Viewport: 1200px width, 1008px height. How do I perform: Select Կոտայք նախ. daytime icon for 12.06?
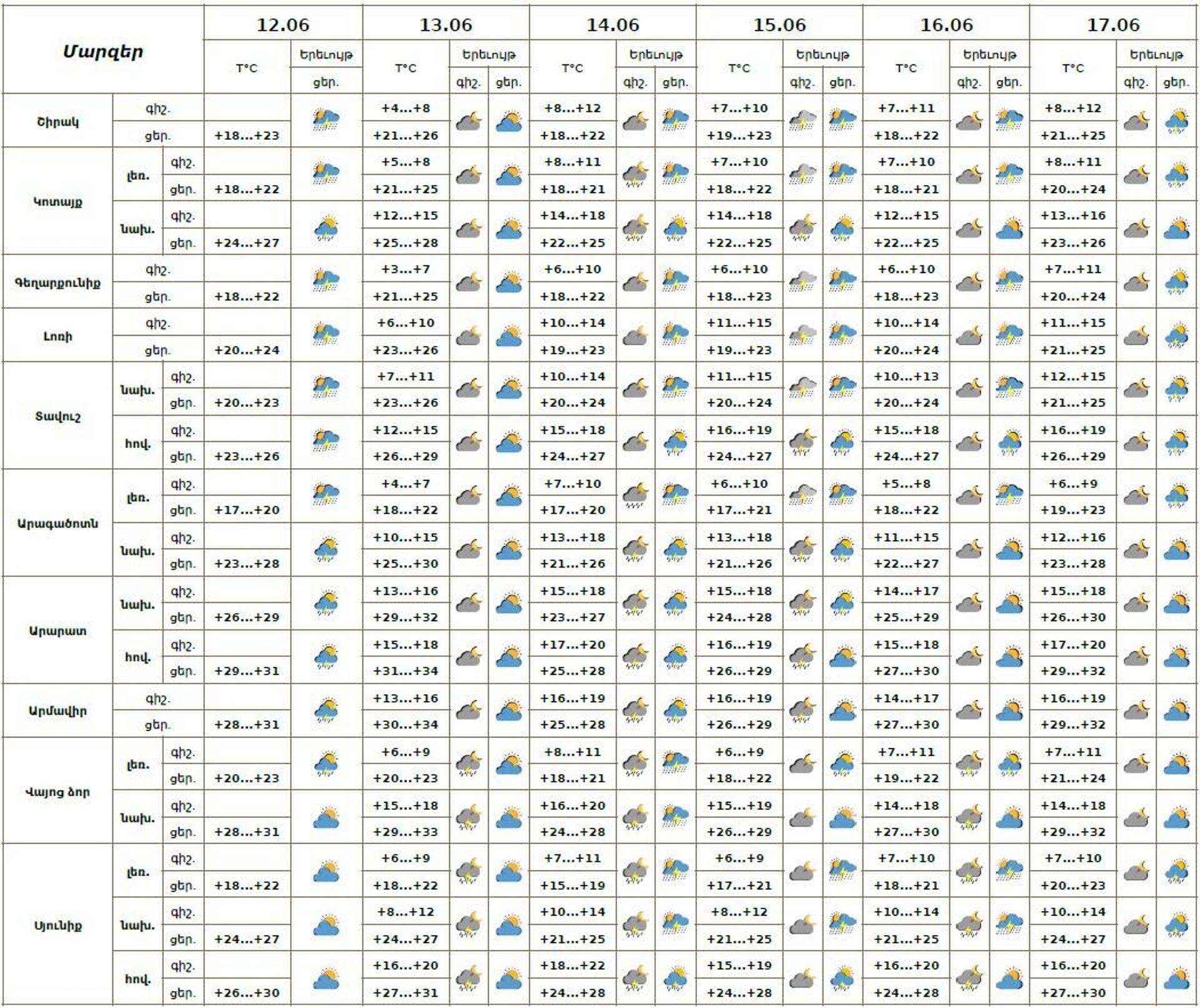(x=326, y=228)
